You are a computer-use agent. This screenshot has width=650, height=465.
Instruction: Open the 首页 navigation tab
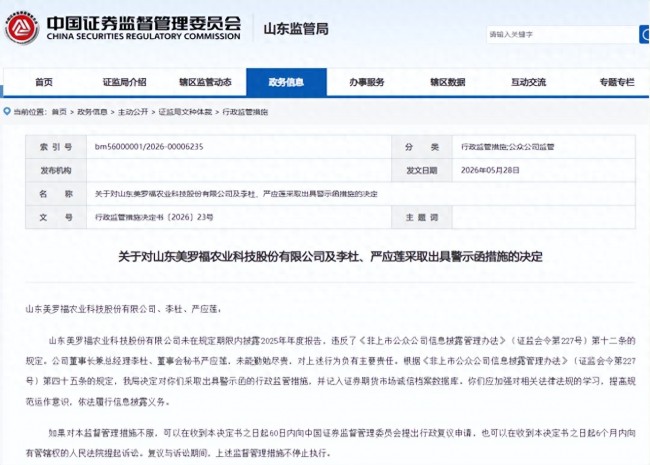(x=44, y=82)
